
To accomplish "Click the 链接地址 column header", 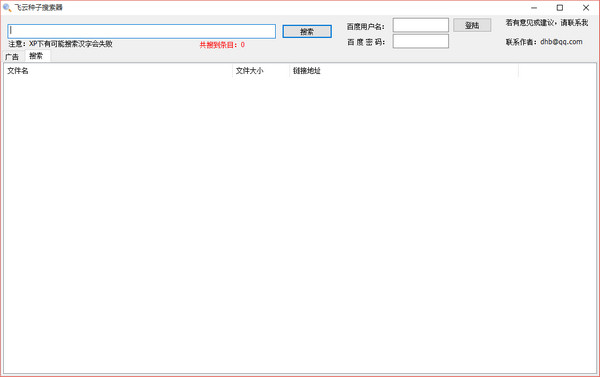I will pos(404,71).
